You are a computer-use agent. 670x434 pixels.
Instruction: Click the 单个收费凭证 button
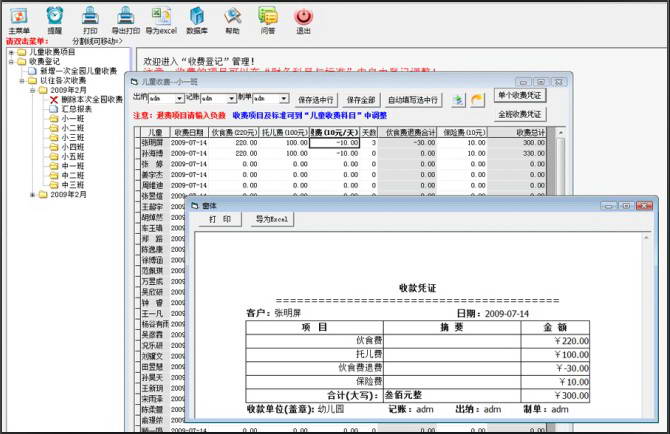point(520,95)
